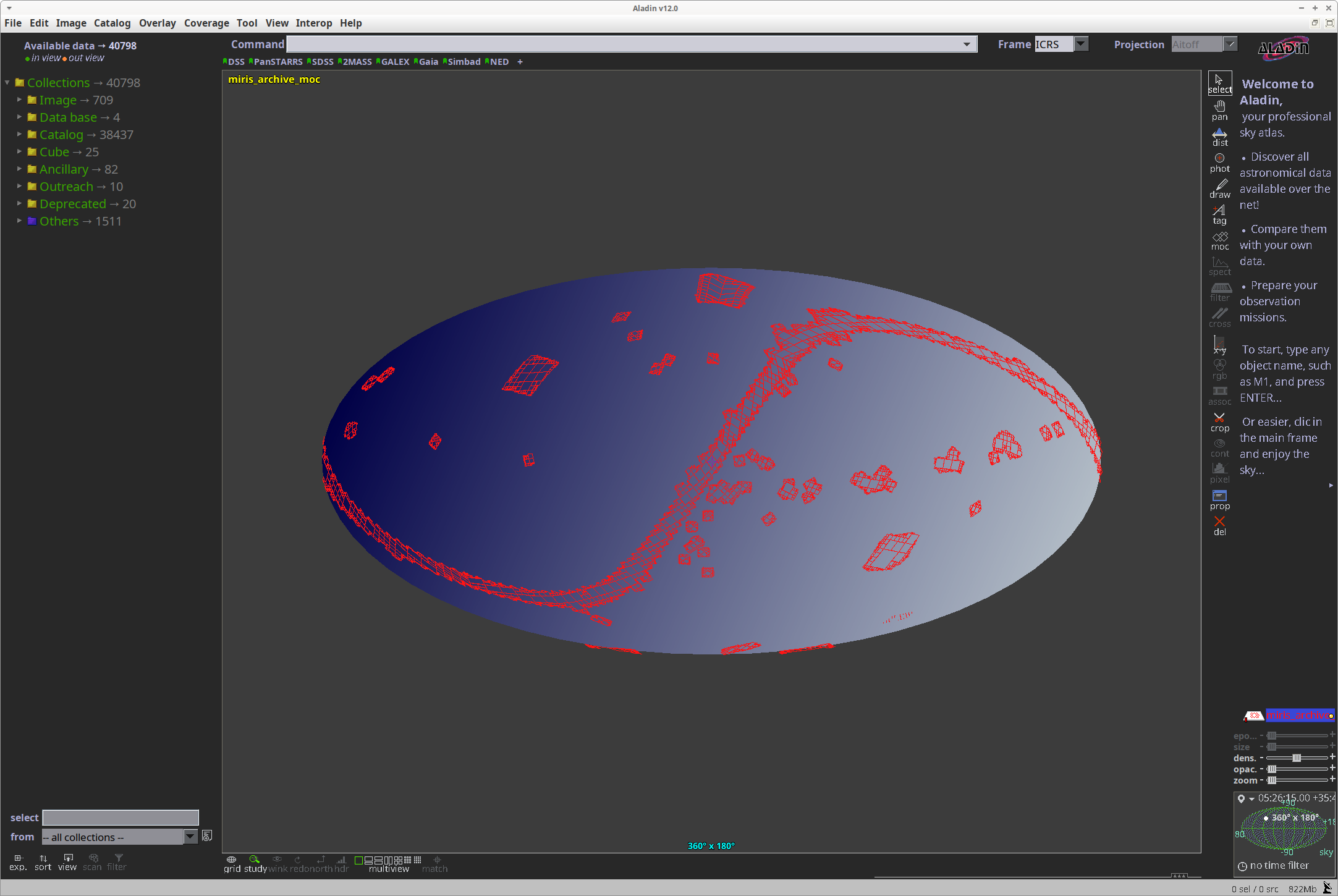Expand the Ancillary folder
The width and height of the screenshot is (1338, 896).
(x=19, y=169)
